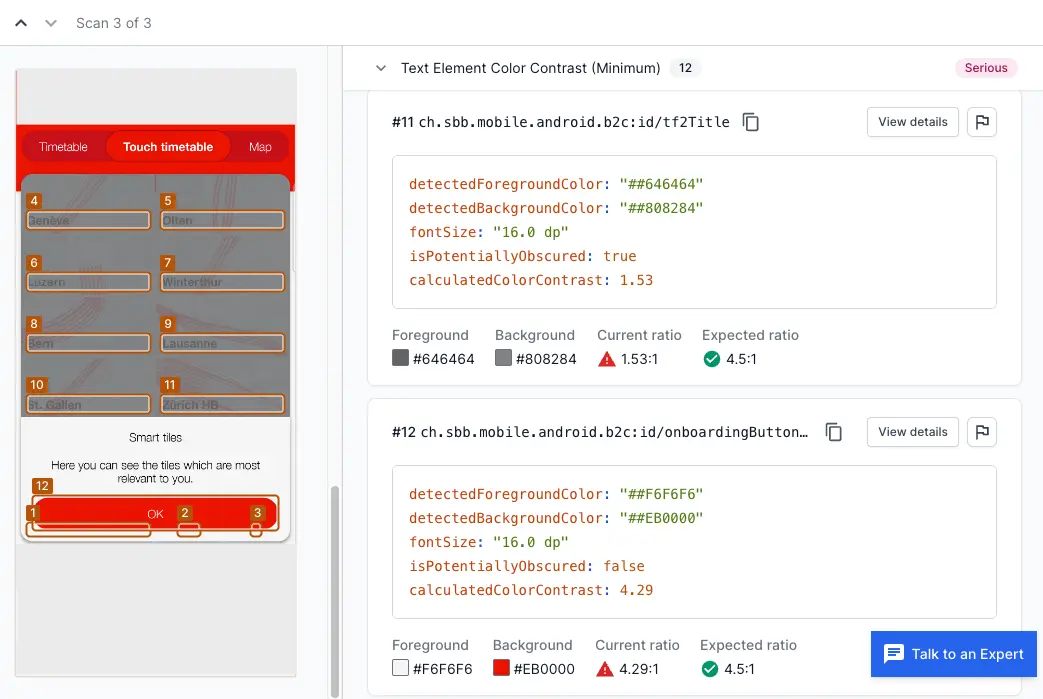Click the chat icon in Talk to an Expert
The width and height of the screenshot is (1043, 699).
[893, 654]
